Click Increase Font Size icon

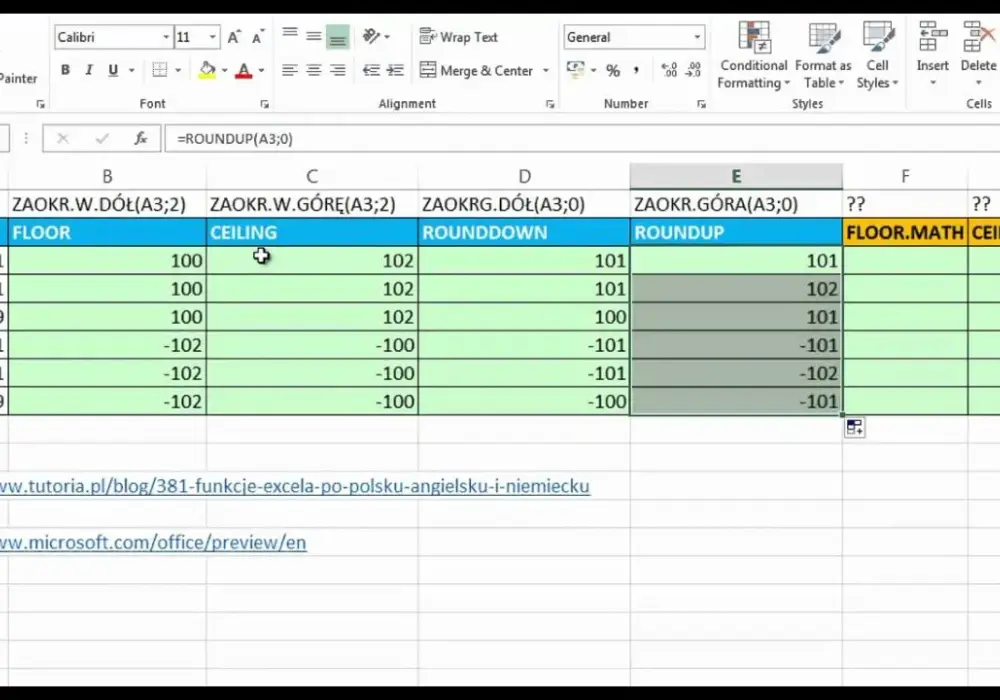pyautogui.click(x=234, y=37)
